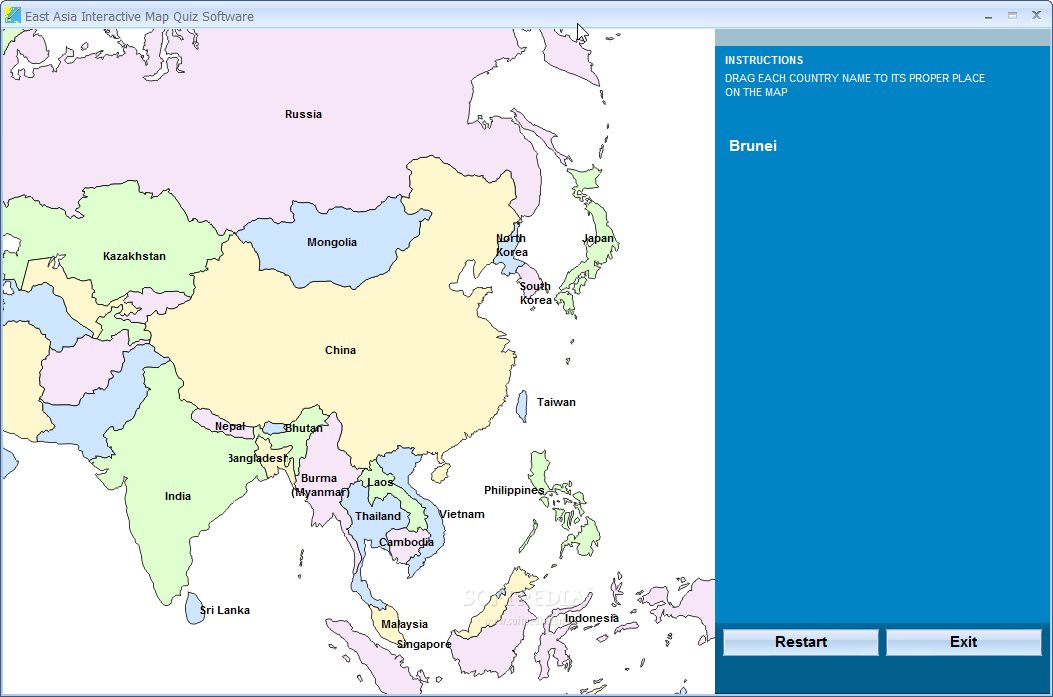Click the Russia label on the map
Viewport: 1053px width, 697px height.
point(303,114)
